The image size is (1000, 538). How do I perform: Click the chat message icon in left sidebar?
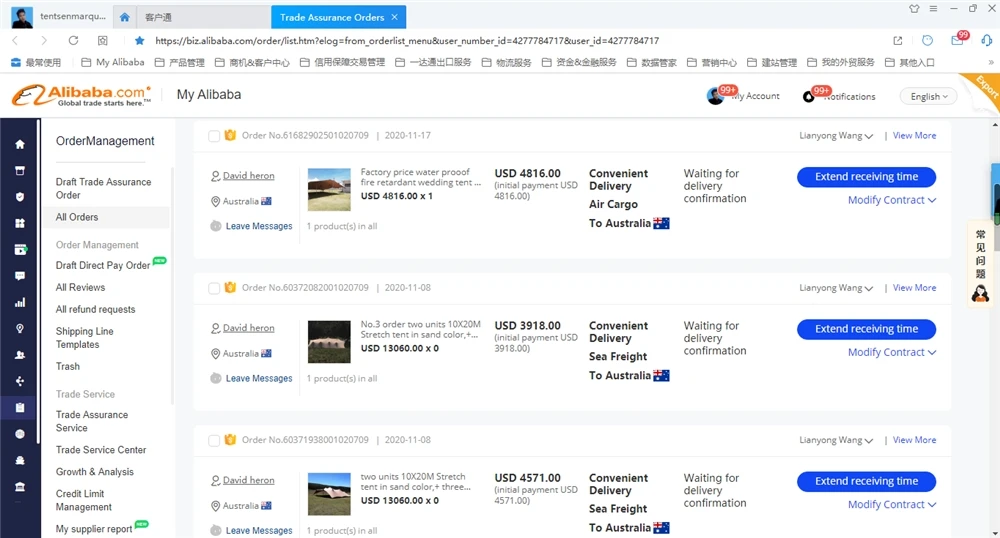click(20, 276)
